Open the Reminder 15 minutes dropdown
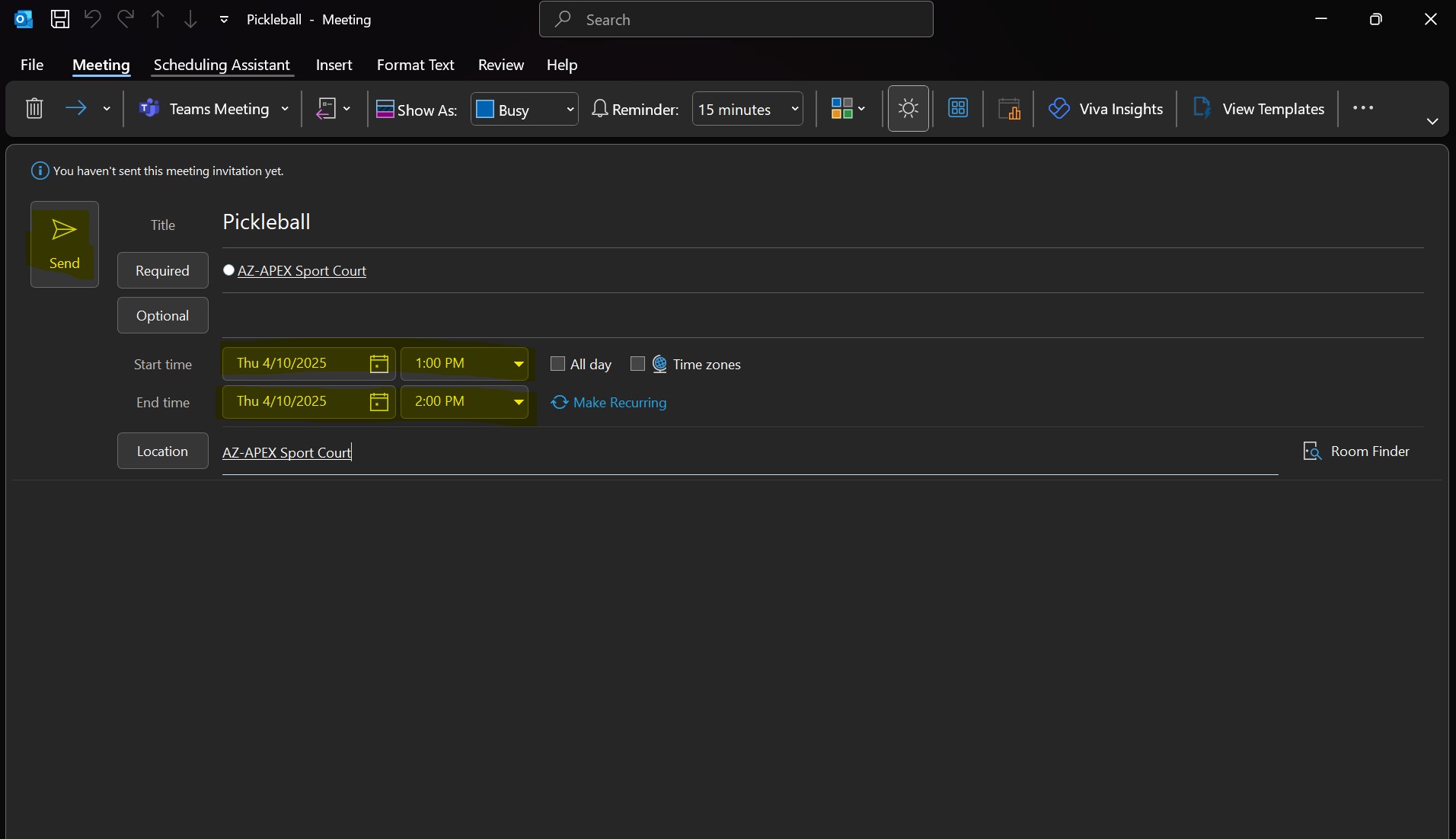The width and height of the screenshot is (1456, 839). (x=747, y=109)
